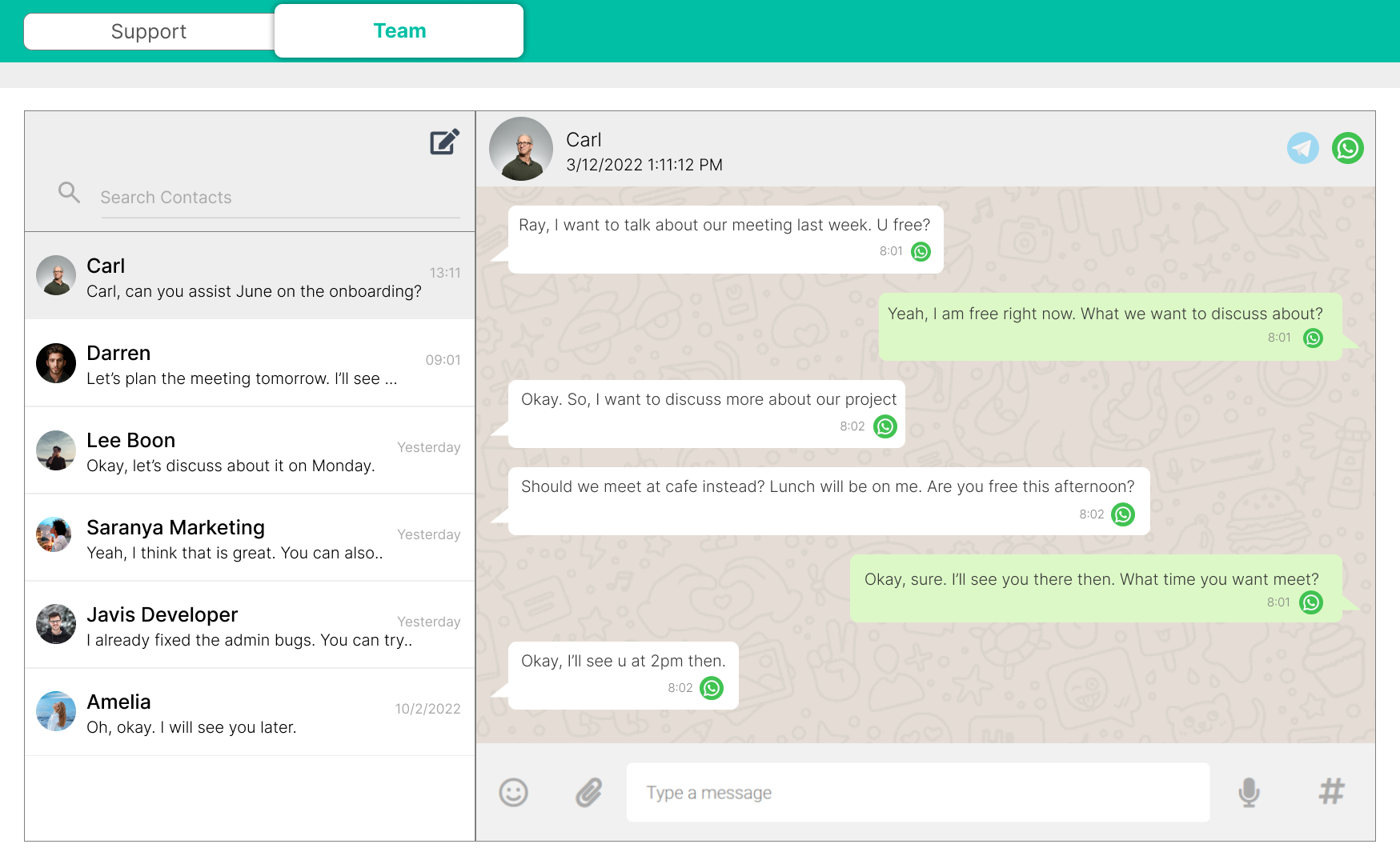Open the hashtag quick replies icon
The width and height of the screenshot is (1400, 864).
point(1332,792)
